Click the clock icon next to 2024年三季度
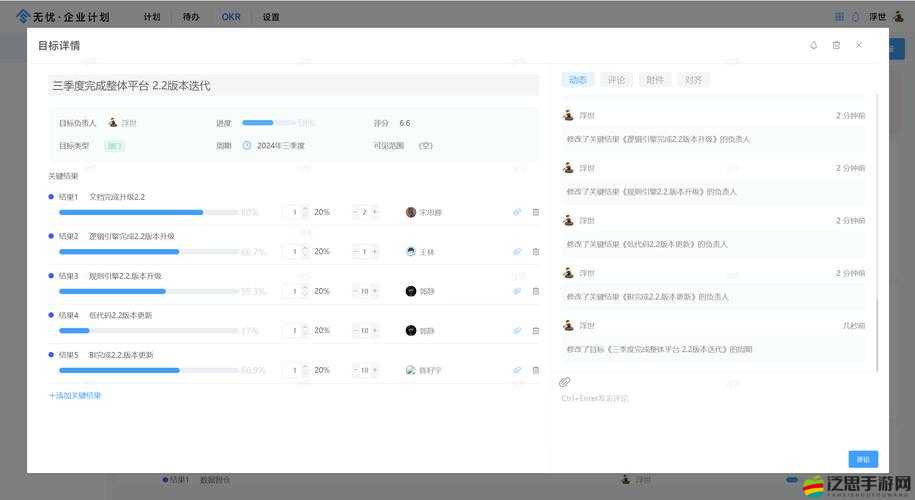The image size is (915, 500). coord(247,145)
